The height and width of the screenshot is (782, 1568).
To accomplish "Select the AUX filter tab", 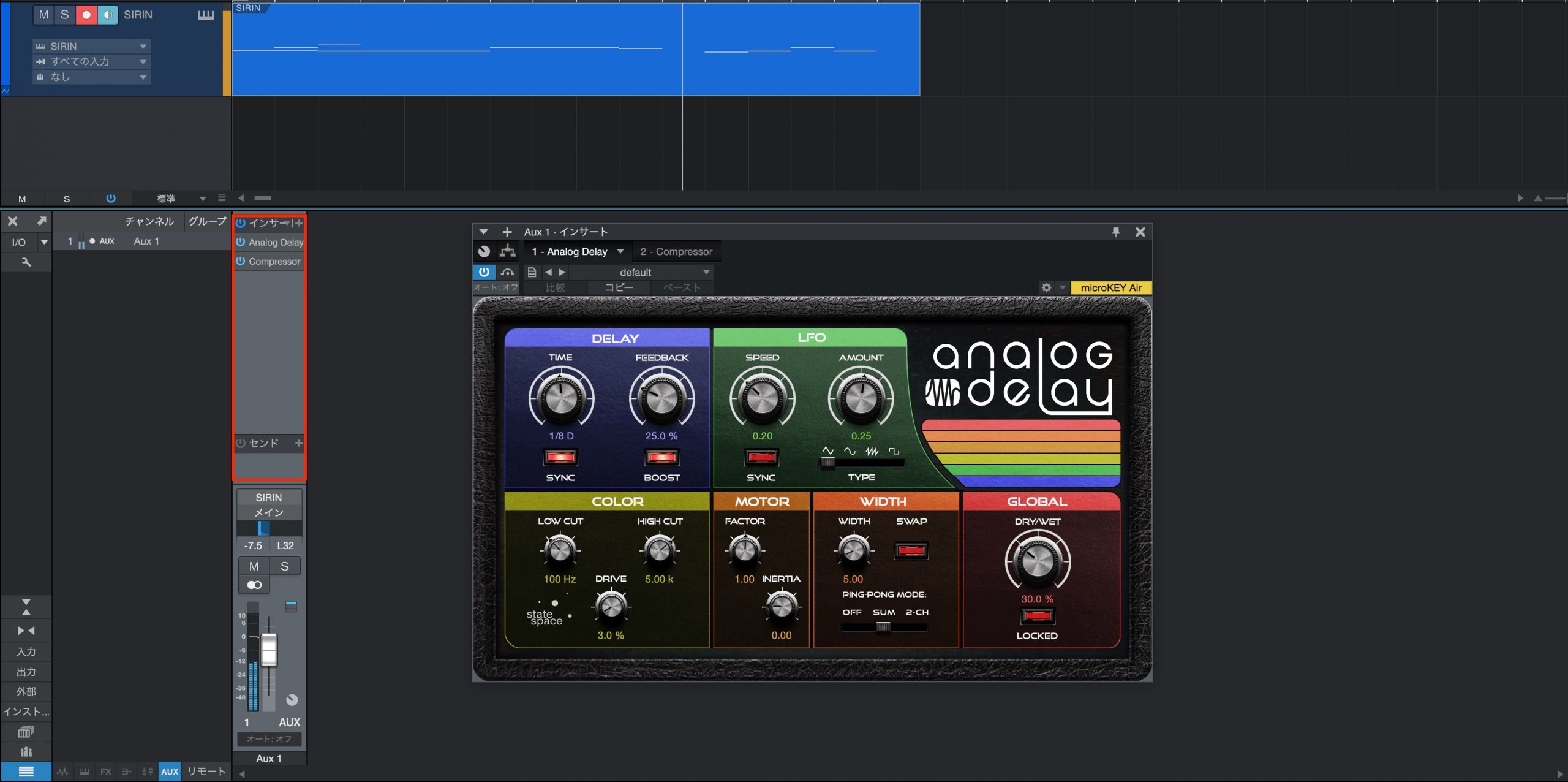I will coord(170,772).
